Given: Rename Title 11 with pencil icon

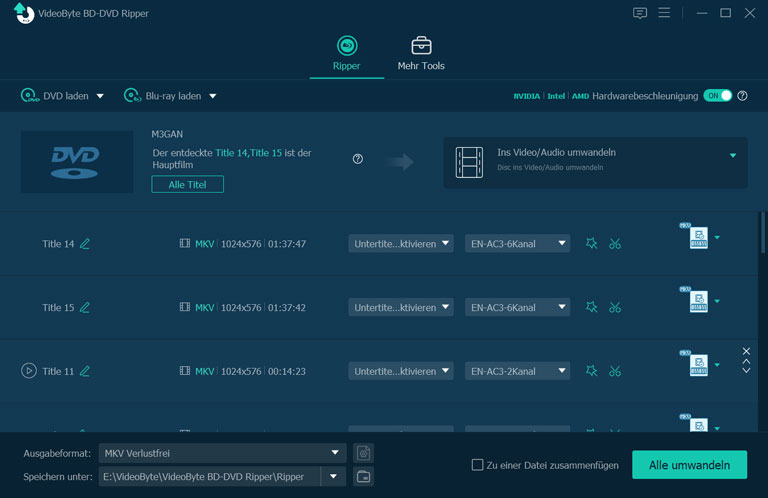Looking at the screenshot, I should [85, 371].
